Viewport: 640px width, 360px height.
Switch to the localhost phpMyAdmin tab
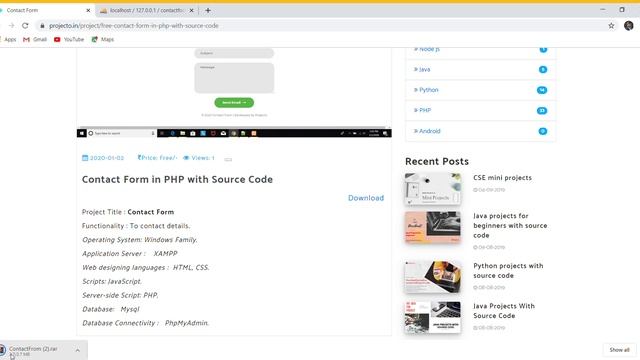click(147, 10)
